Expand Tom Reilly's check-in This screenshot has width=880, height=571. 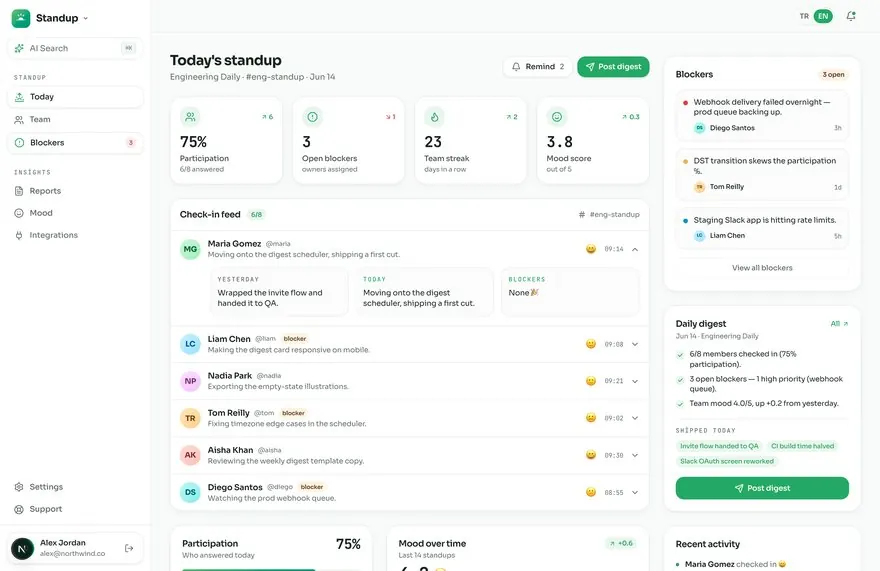tap(635, 418)
